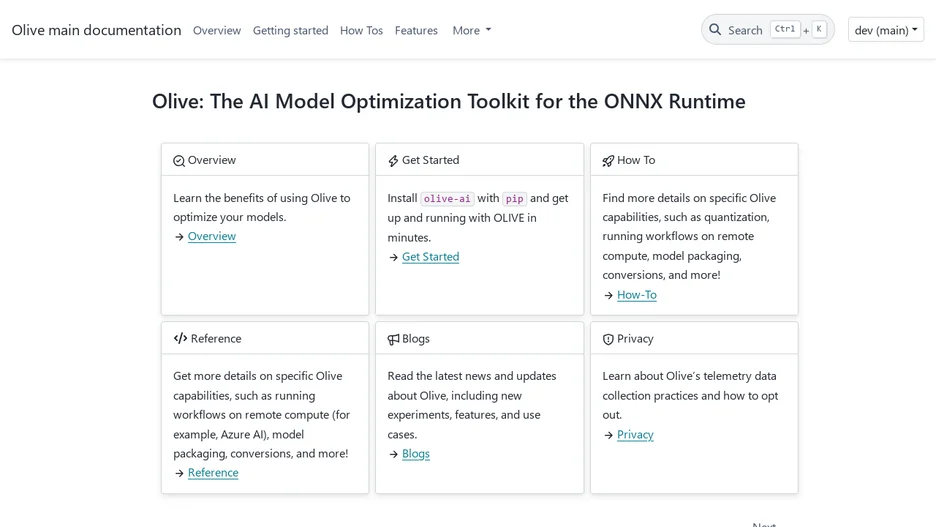Follow the Overview link in the Overview card
936x527 pixels.
pos(212,236)
